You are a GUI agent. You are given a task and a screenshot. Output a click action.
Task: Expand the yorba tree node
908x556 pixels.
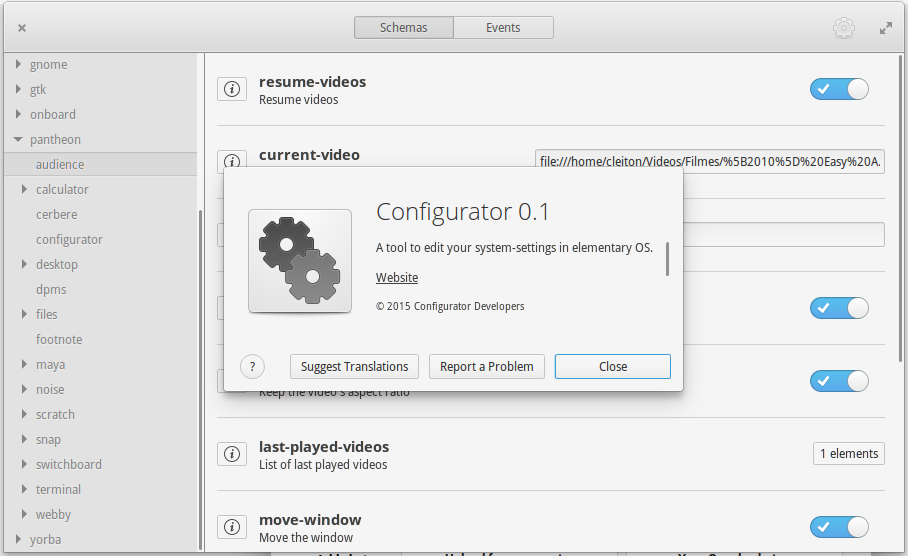pyautogui.click(x=18, y=539)
